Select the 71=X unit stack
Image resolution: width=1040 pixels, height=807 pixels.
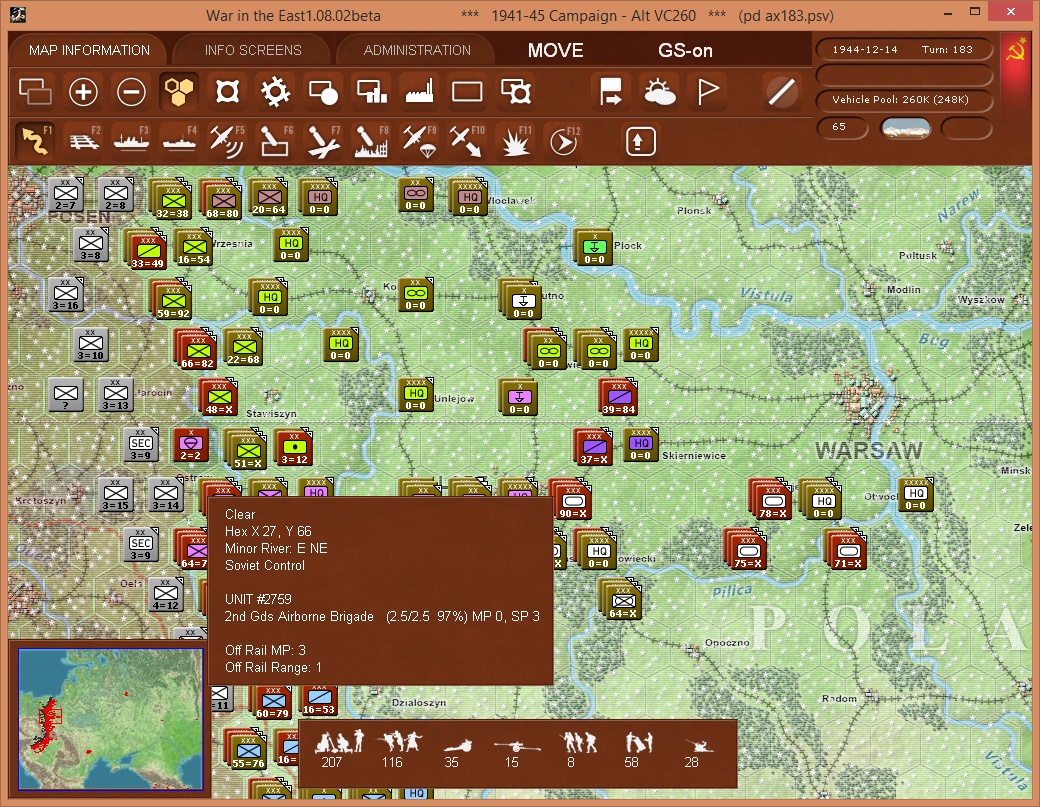[x=846, y=549]
